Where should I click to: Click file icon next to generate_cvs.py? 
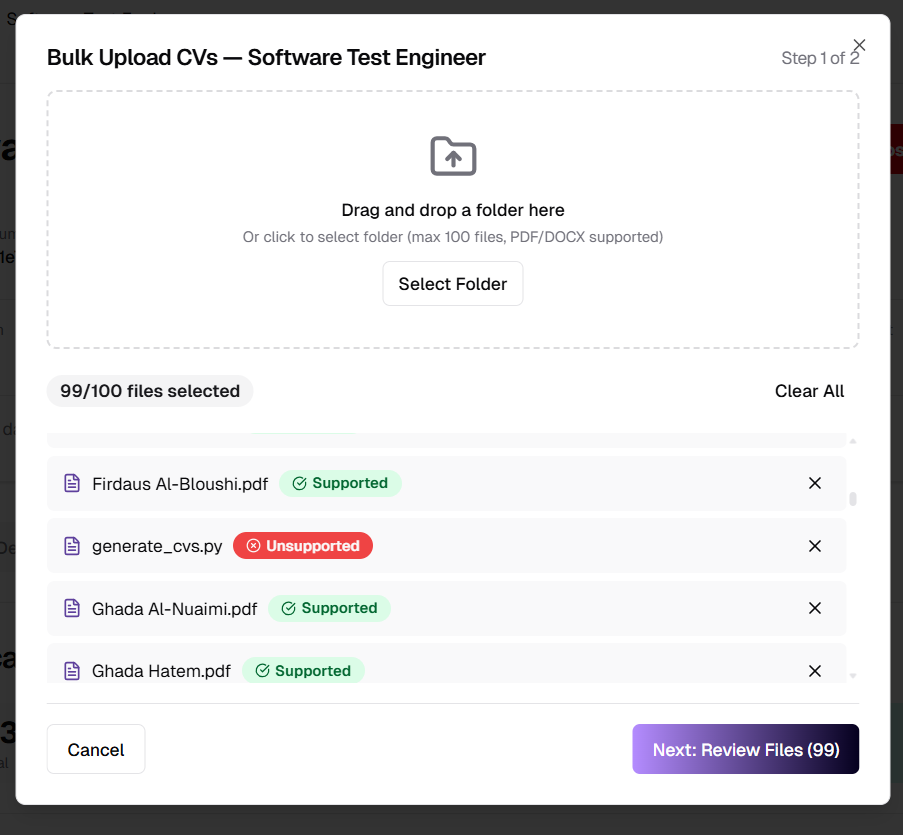point(72,546)
